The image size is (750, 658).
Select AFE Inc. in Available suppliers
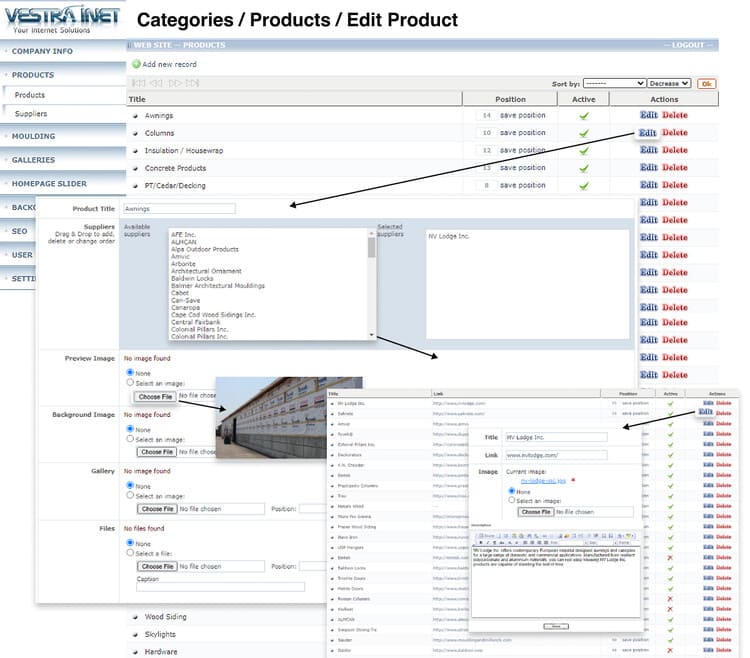pyautogui.click(x=183, y=235)
